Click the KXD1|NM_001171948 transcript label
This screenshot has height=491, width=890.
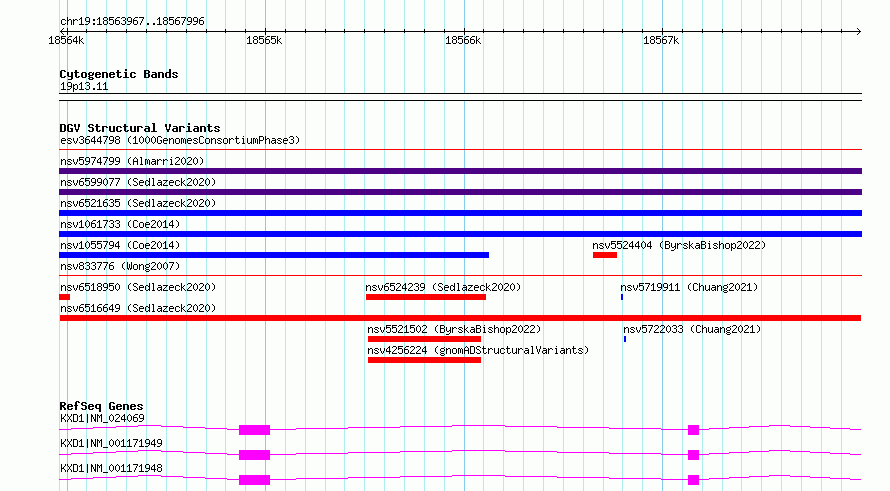pyautogui.click(x=111, y=468)
